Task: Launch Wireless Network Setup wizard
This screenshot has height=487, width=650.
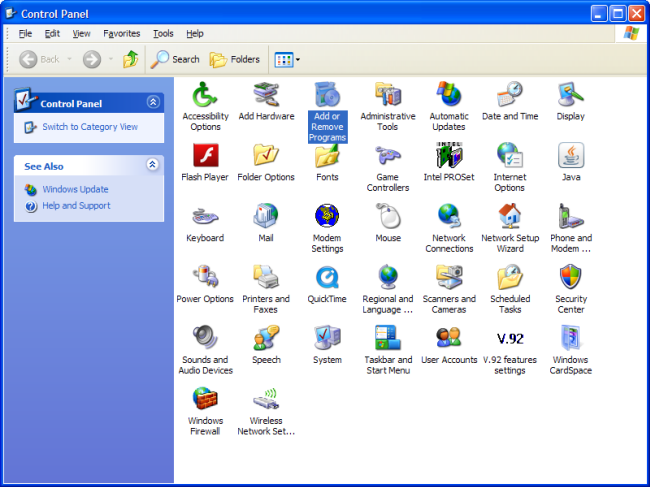Action: [x=266, y=411]
